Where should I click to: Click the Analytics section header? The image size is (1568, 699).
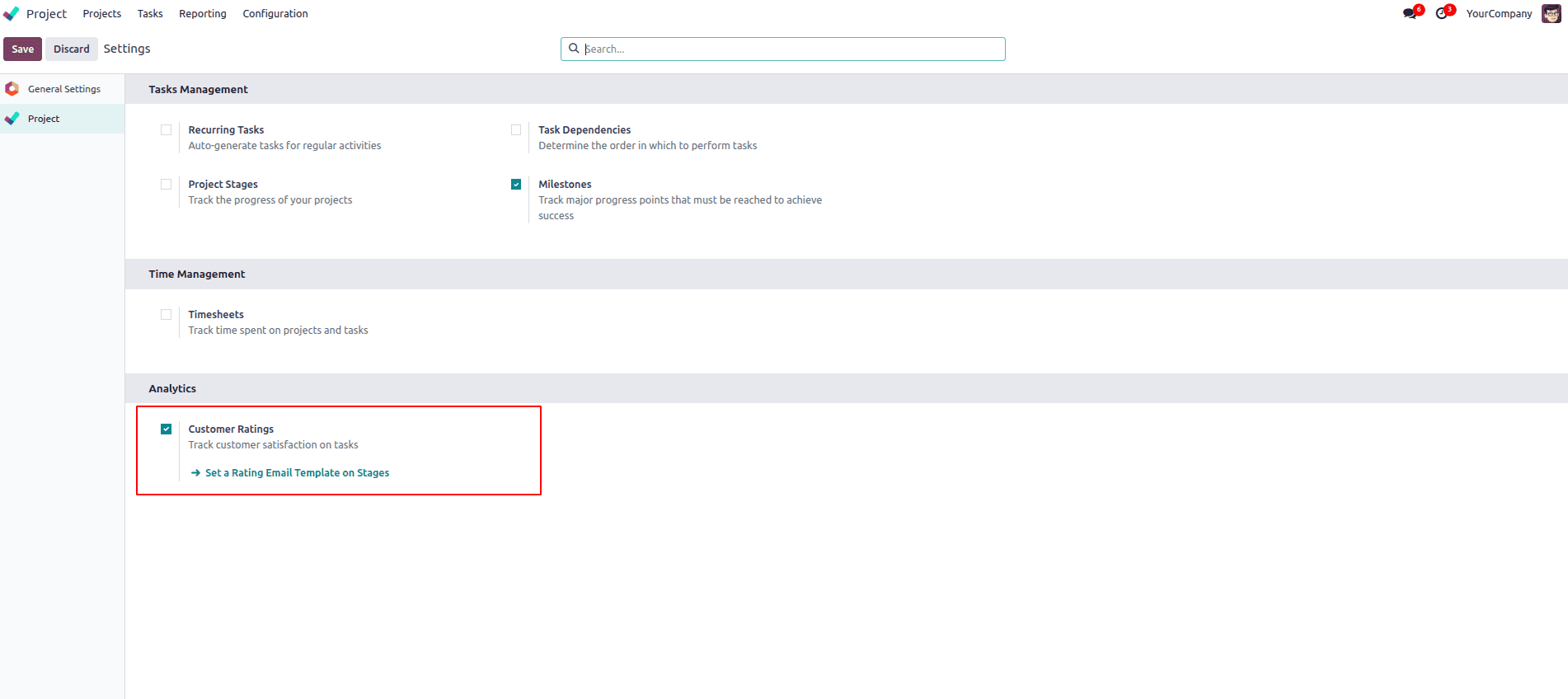[172, 388]
